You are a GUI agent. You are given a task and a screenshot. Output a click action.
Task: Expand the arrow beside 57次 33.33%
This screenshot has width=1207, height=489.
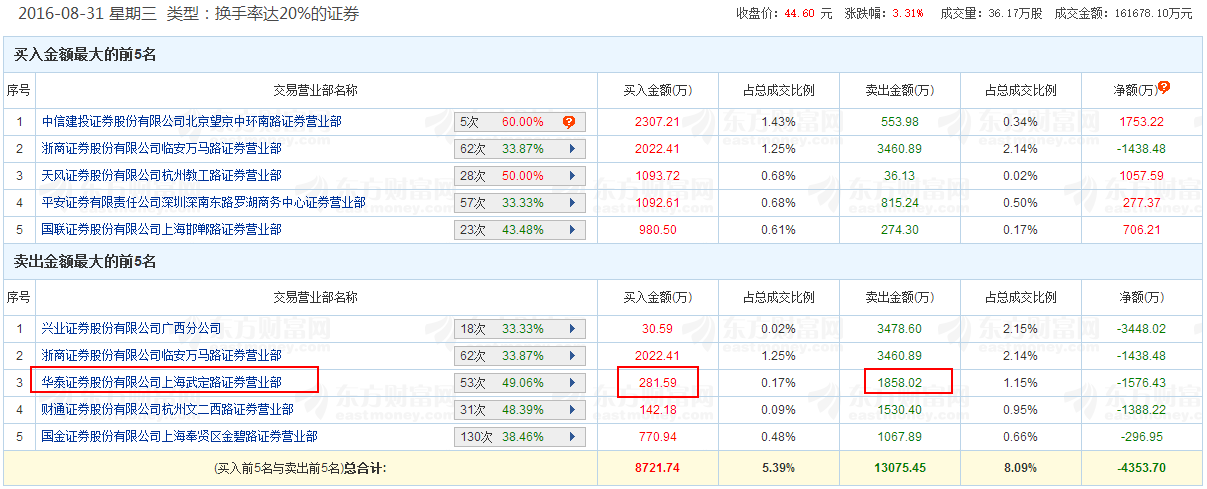point(572,203)
